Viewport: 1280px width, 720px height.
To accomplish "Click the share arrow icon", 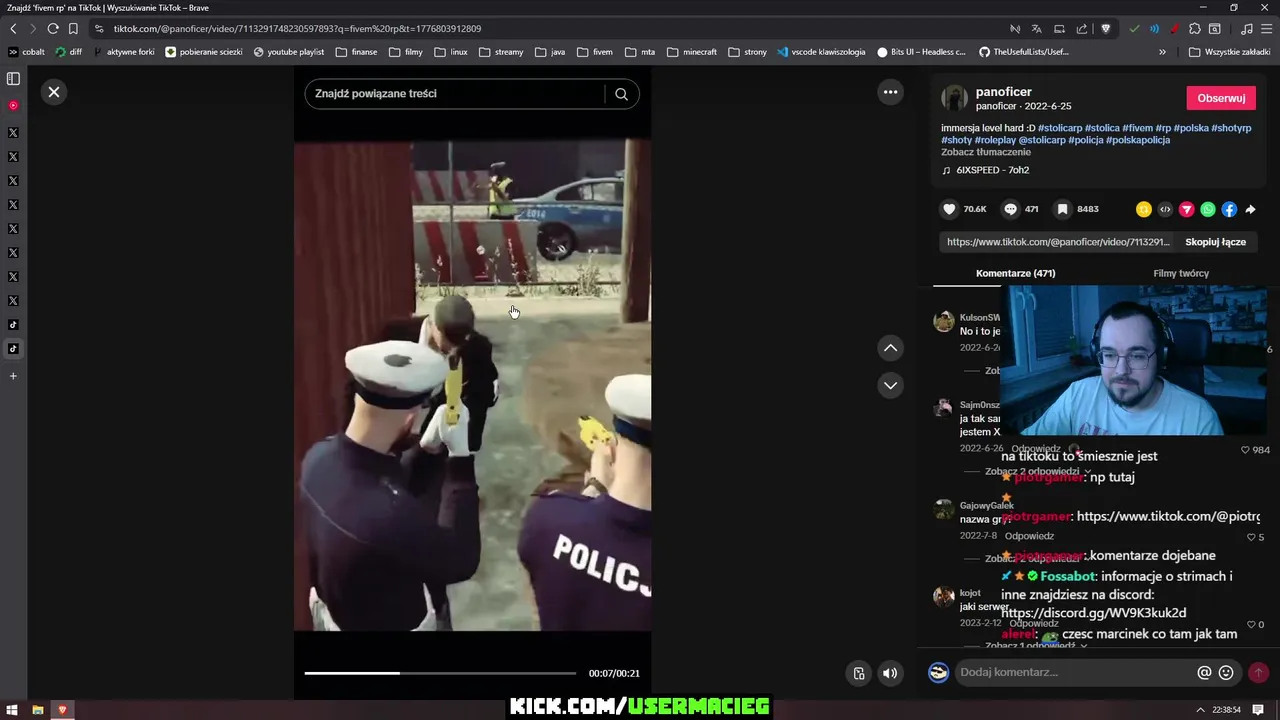I will 1250,209.
